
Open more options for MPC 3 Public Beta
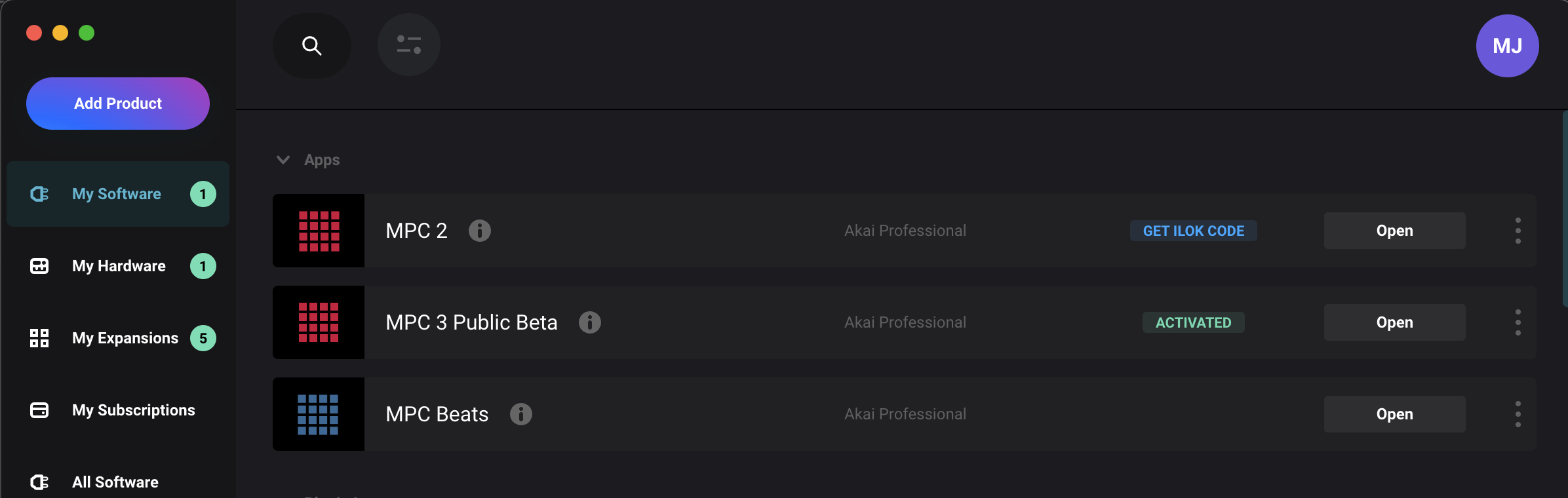click(x=1518, y=322)
